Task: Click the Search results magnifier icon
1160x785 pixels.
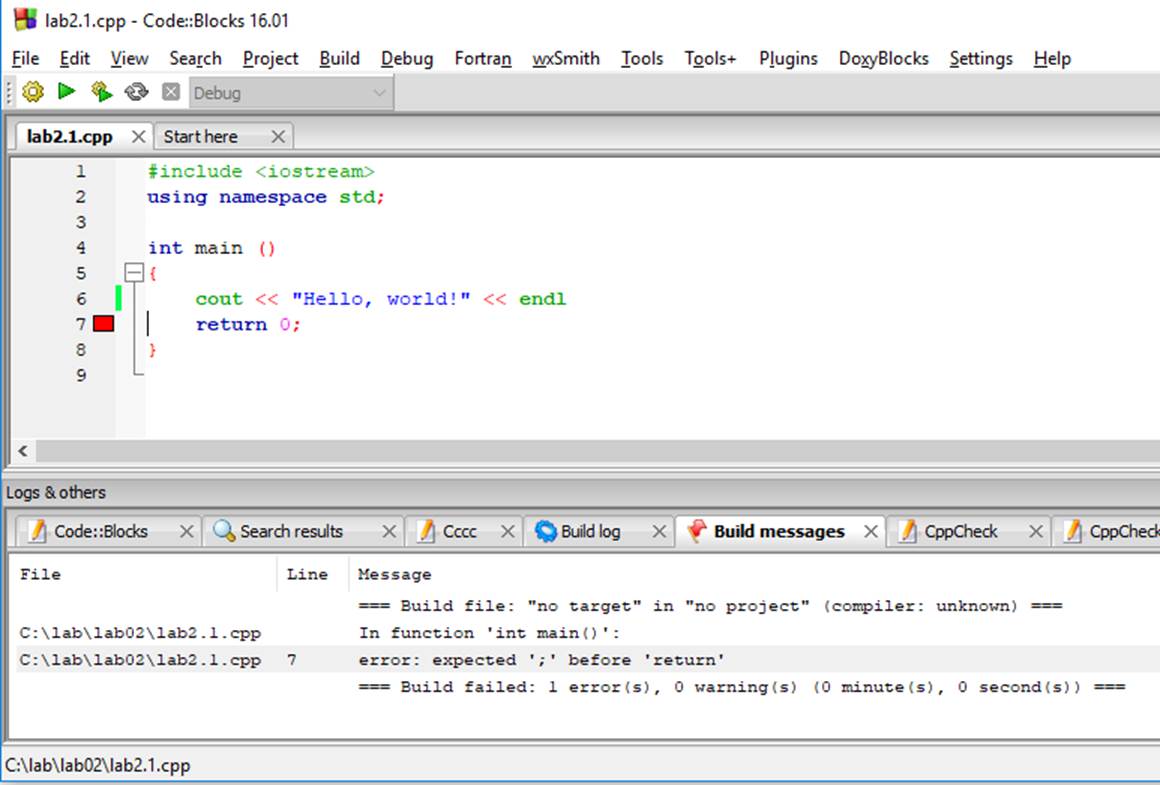Action: (223, 530)
